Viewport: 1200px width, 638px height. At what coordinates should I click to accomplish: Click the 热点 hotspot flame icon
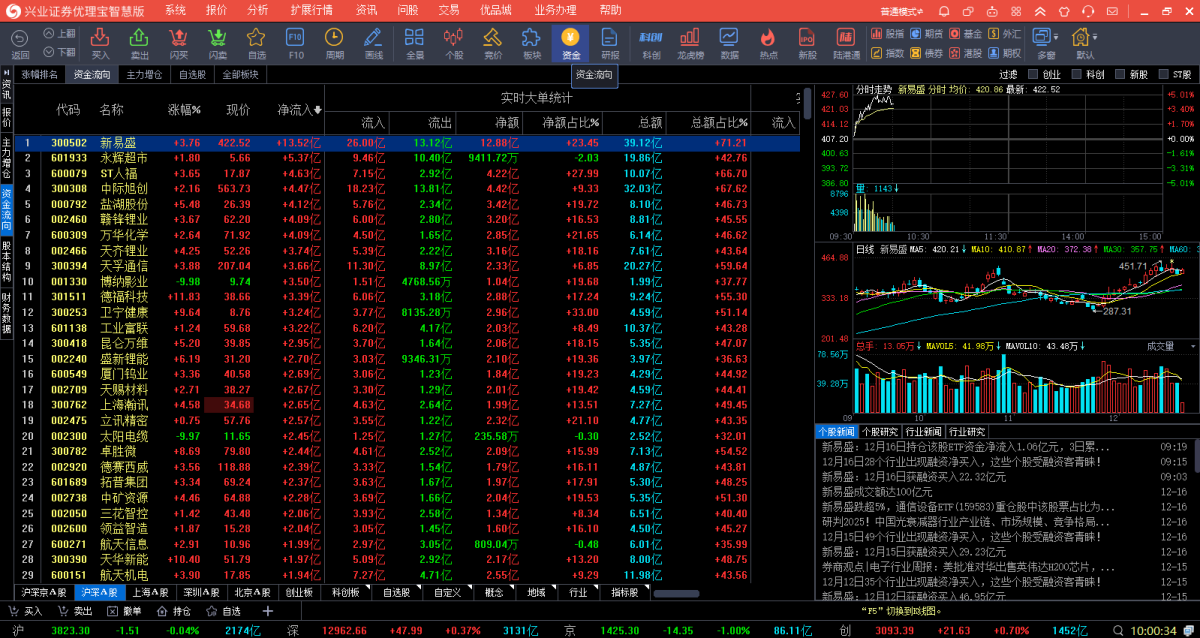(767, 43)
